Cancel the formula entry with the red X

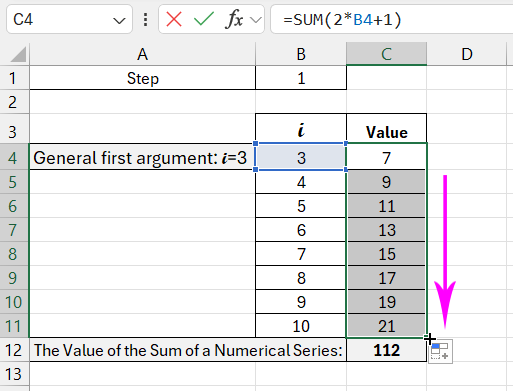[x=174, y=19]
